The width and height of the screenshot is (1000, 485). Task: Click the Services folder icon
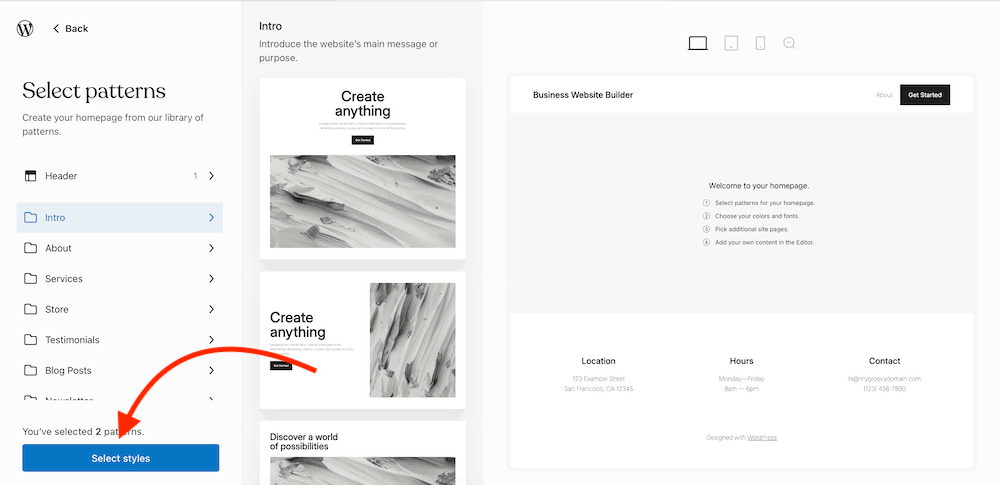[31, 279]
